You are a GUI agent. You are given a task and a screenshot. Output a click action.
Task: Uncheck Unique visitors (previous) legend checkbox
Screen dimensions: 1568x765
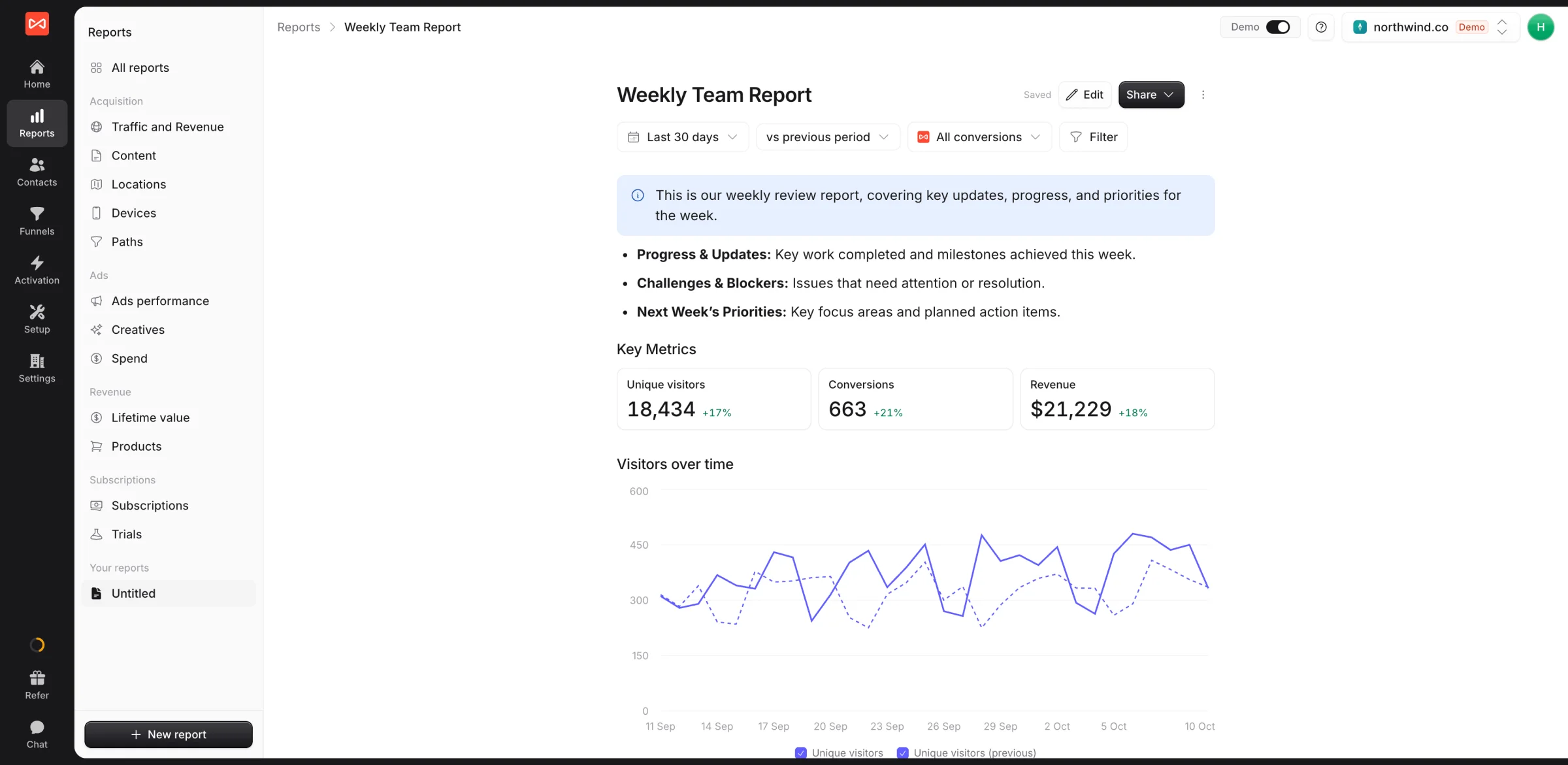[x=903, y=753]
